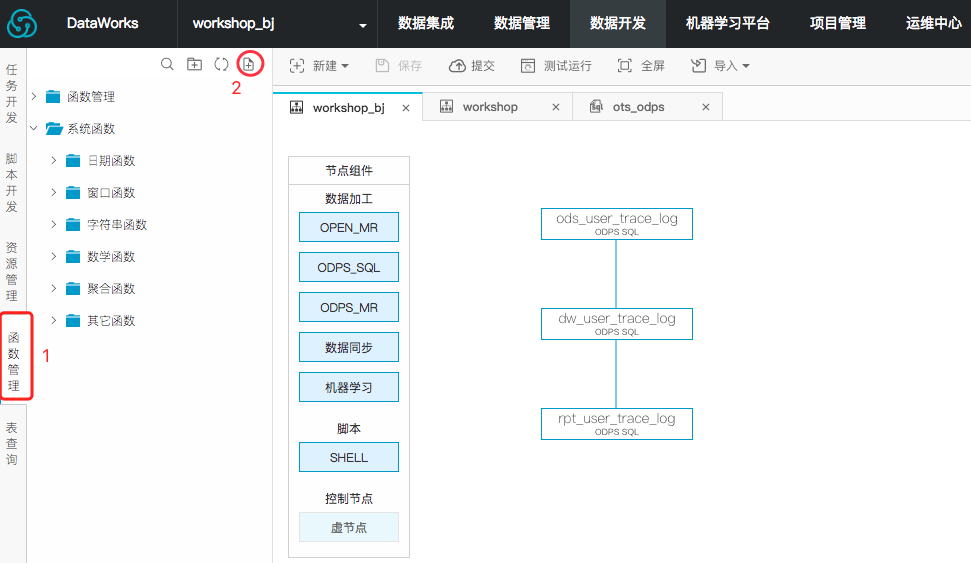Expand the 函数管理 folder
This screenshot has height=563, width=971.
34,97
